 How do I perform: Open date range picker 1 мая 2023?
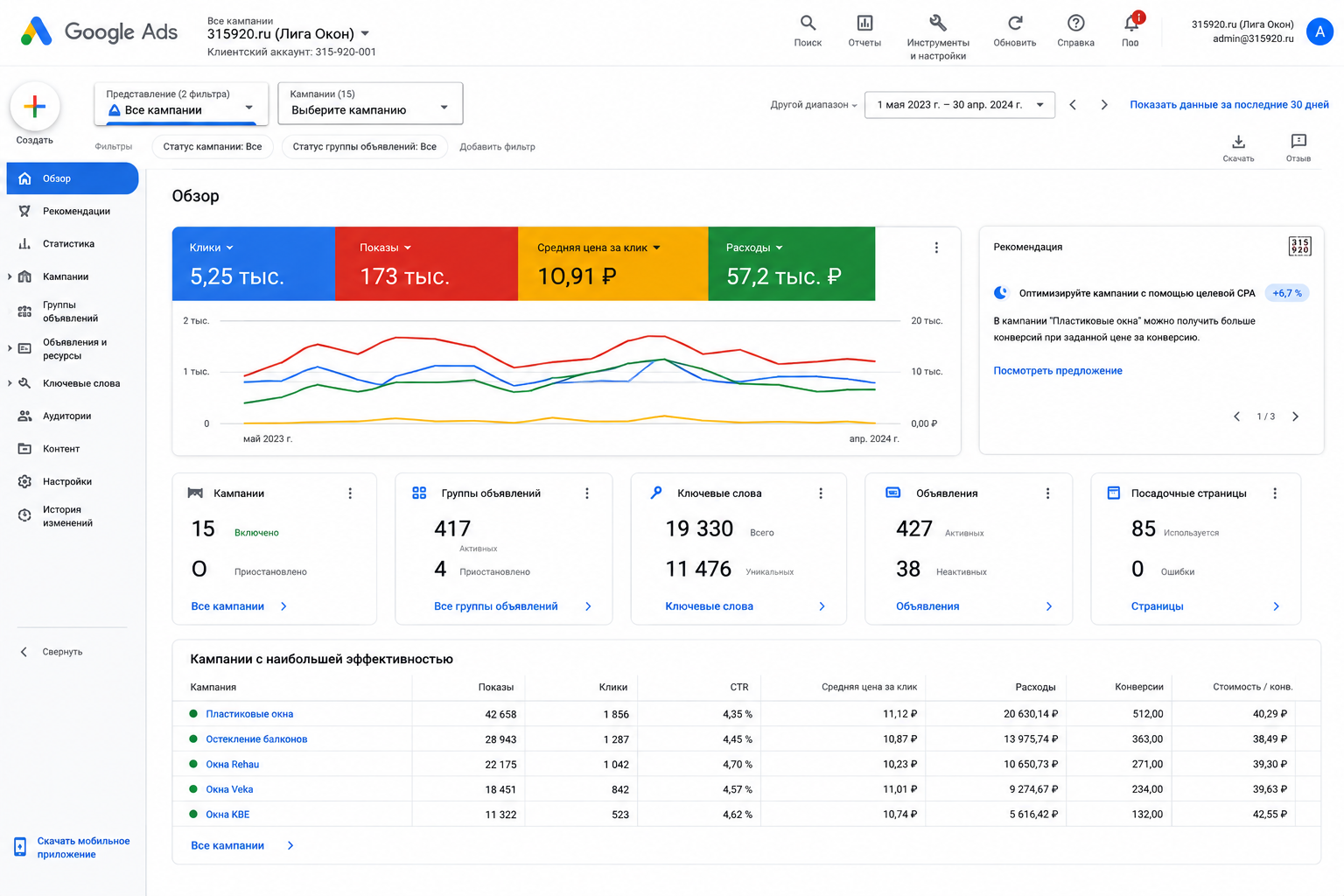click(x=960, y=105)
